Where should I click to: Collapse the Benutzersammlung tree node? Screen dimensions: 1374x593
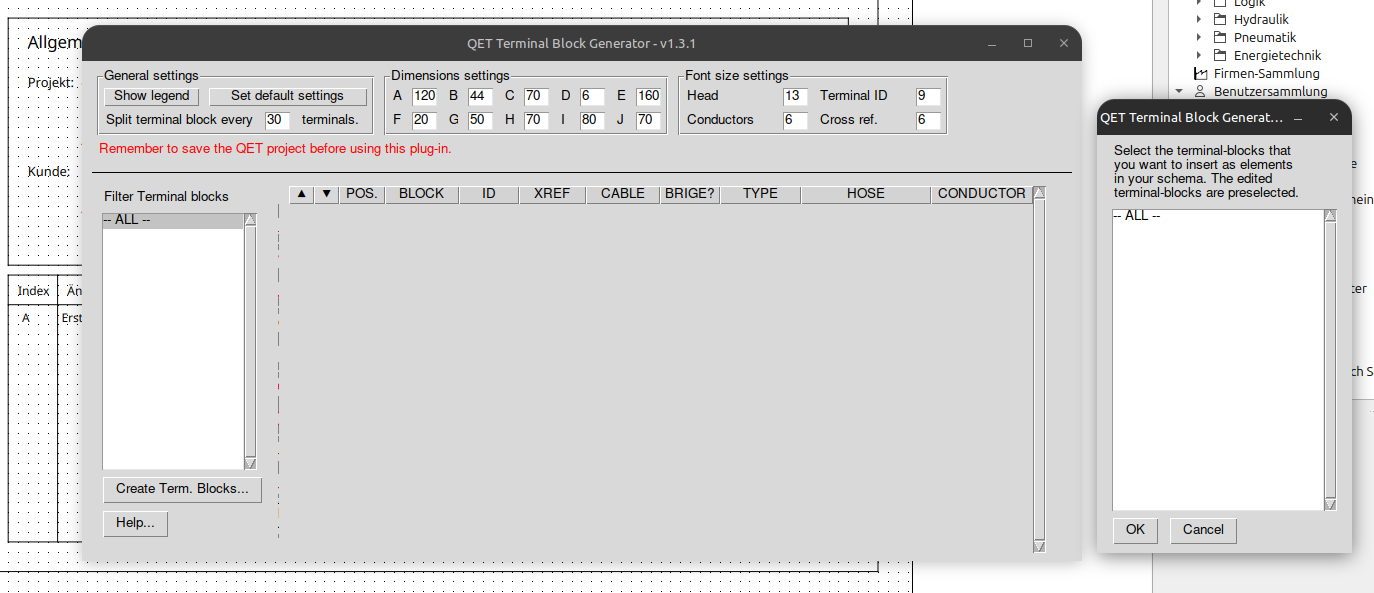[x=1180, y=92]
